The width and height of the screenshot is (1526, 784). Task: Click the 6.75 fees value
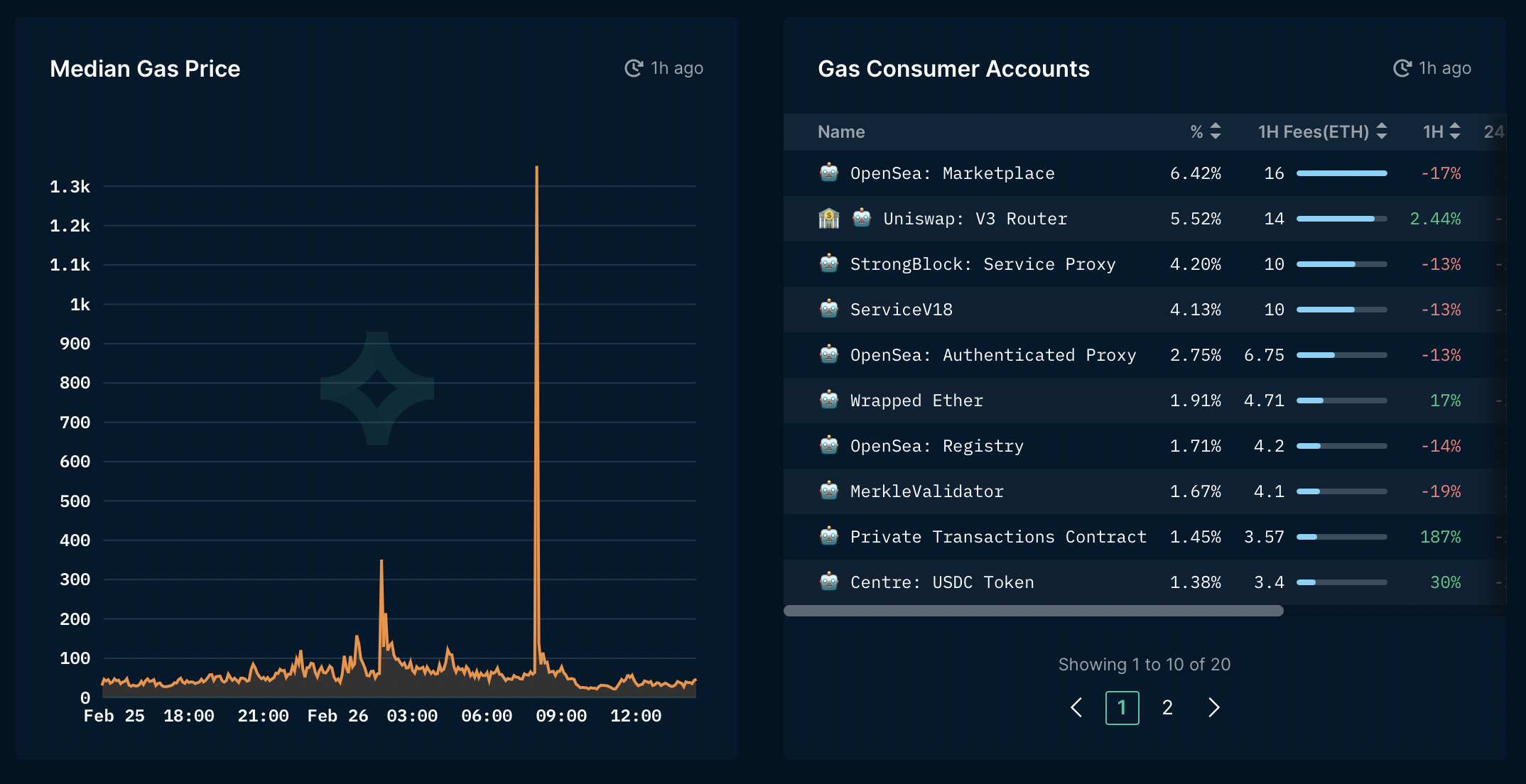click(x=1264, y=355)
